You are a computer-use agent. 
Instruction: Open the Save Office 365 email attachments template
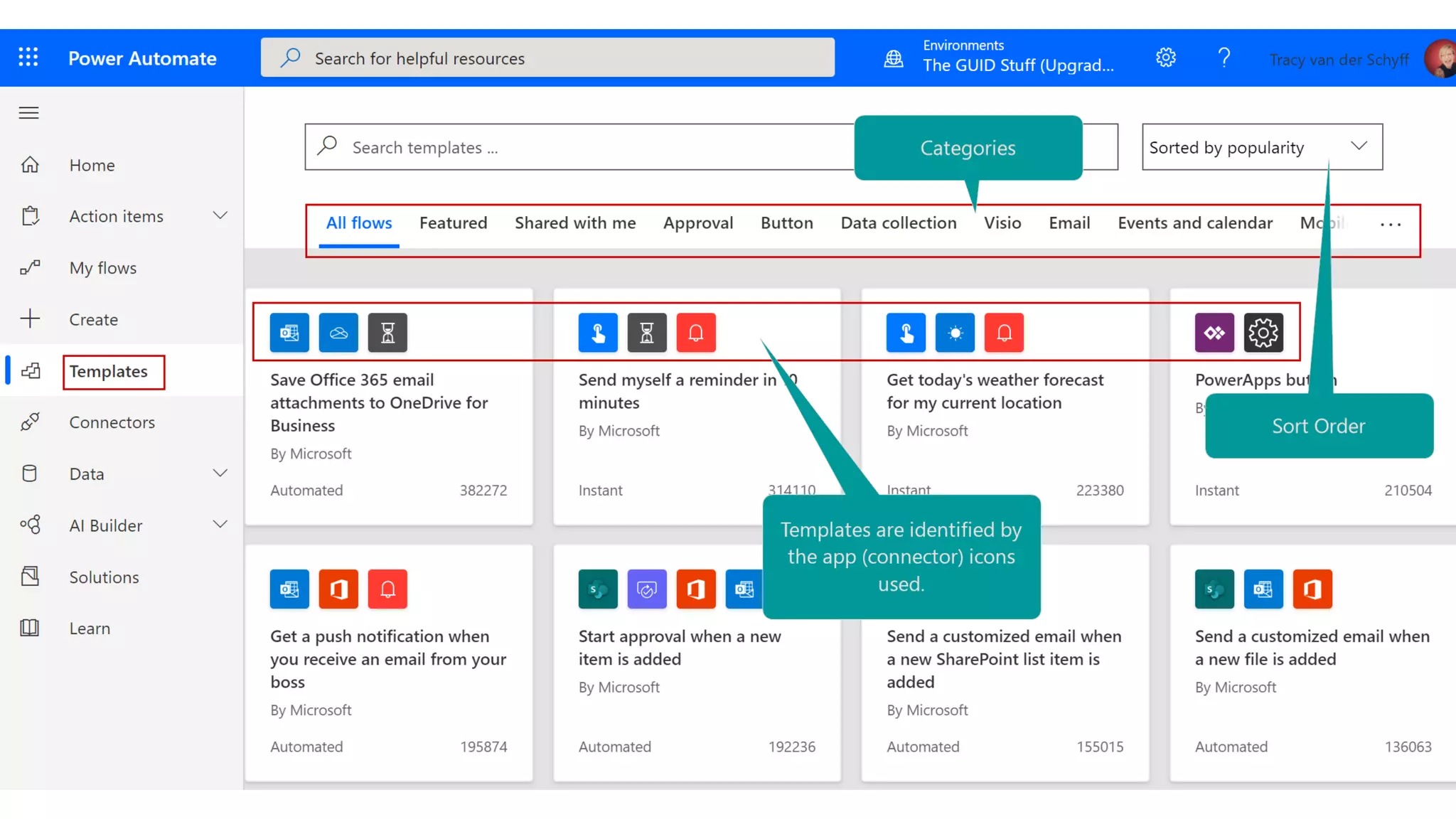tap(379, 402)
